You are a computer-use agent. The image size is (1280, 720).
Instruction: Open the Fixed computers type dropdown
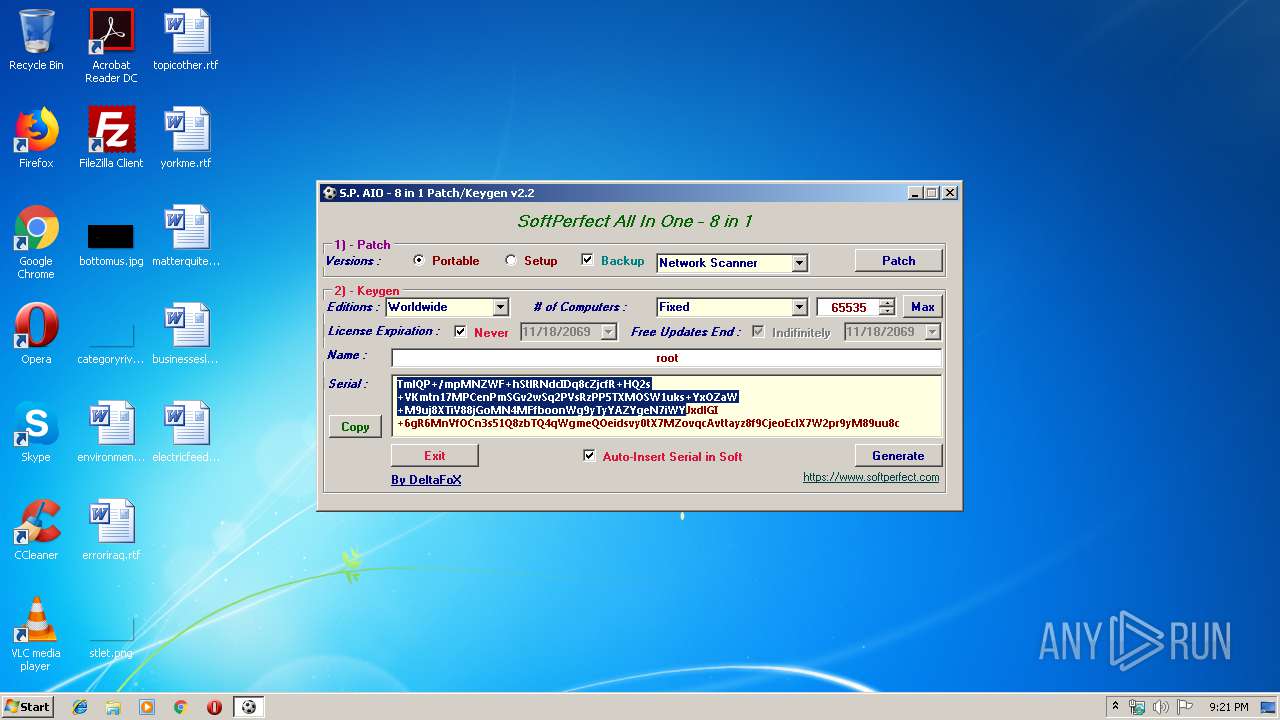[799, 307]
